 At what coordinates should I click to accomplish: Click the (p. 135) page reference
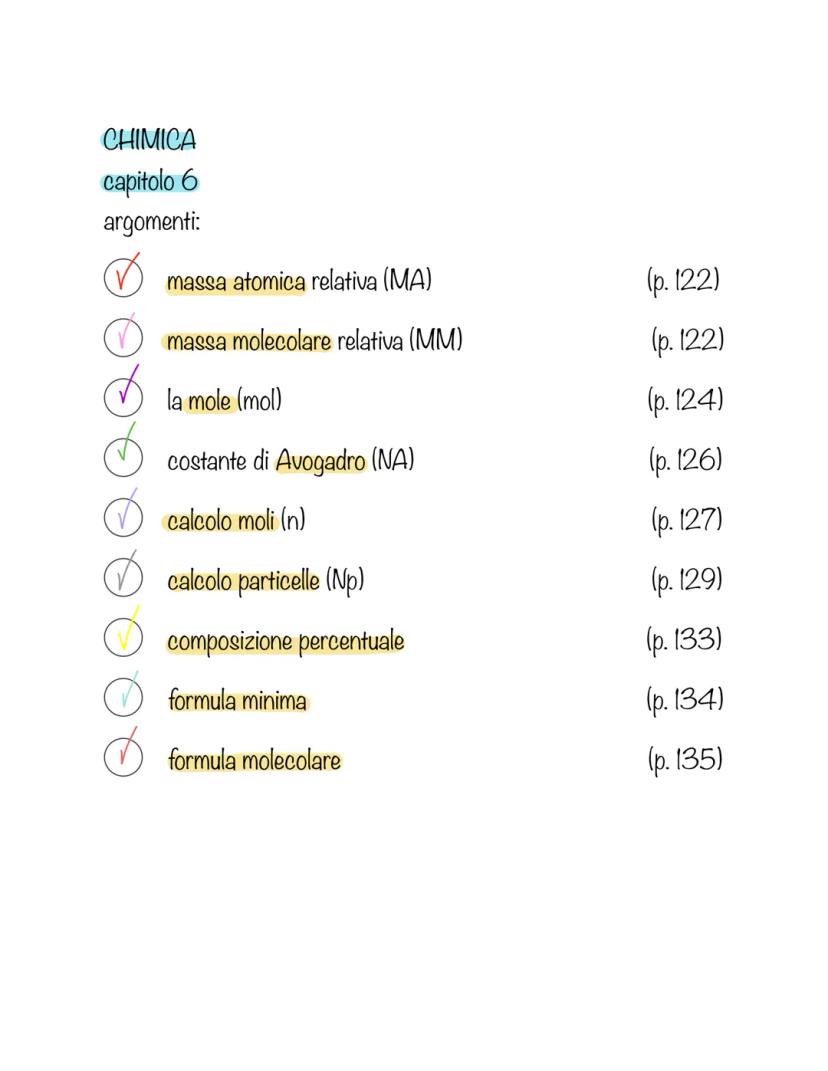point(684,759)
